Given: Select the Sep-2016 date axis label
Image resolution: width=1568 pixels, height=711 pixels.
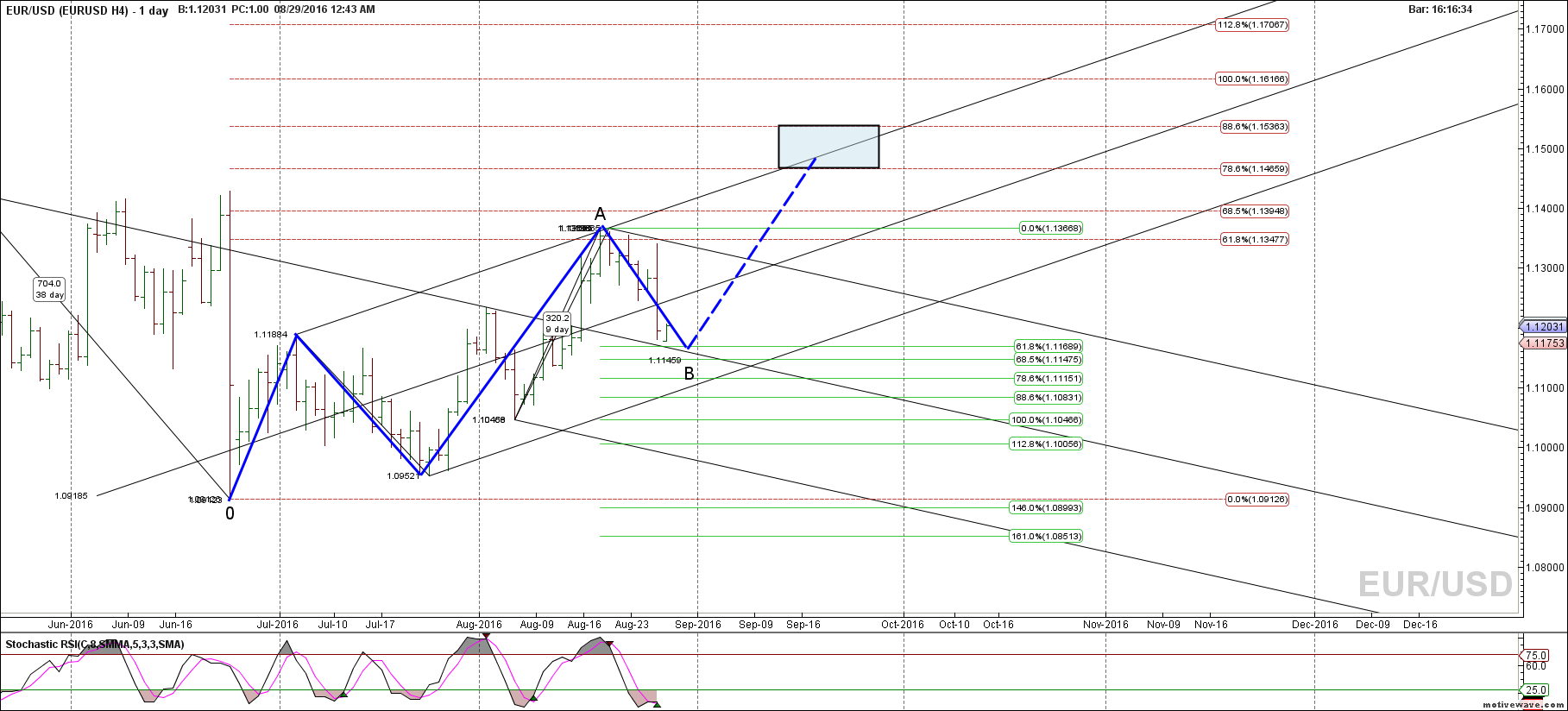Looking at the screenshot, I should click(x=698, y=625).
